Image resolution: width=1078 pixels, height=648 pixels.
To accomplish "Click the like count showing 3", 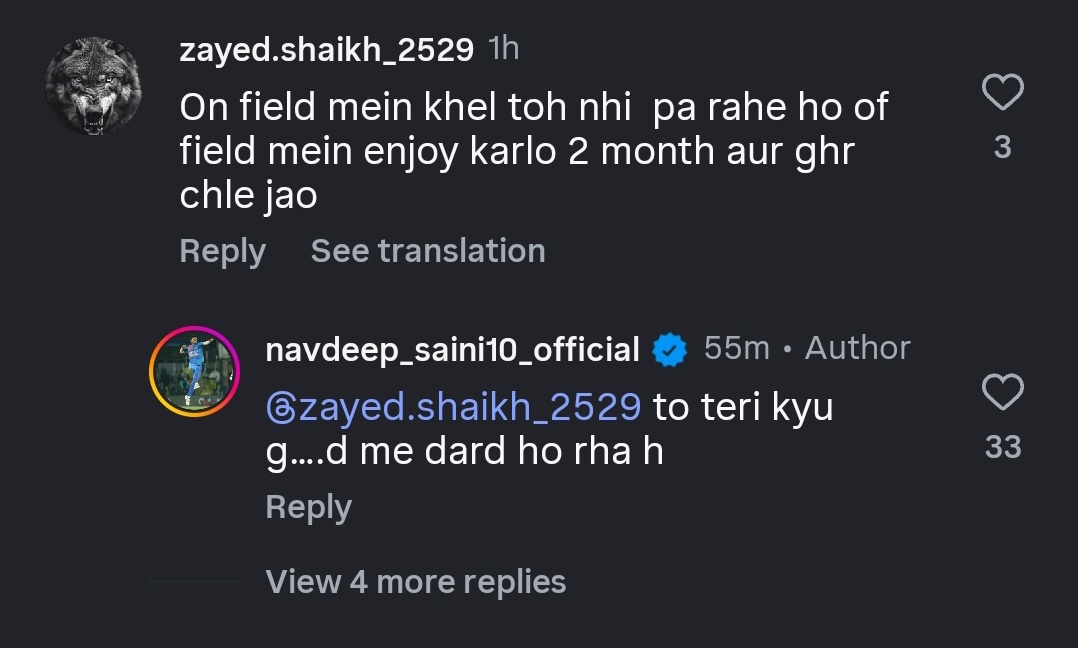I will point(1003,145).
